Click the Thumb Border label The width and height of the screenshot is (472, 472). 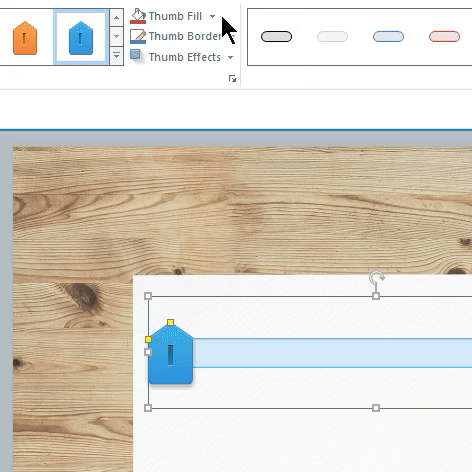click(x=185, y=36)
